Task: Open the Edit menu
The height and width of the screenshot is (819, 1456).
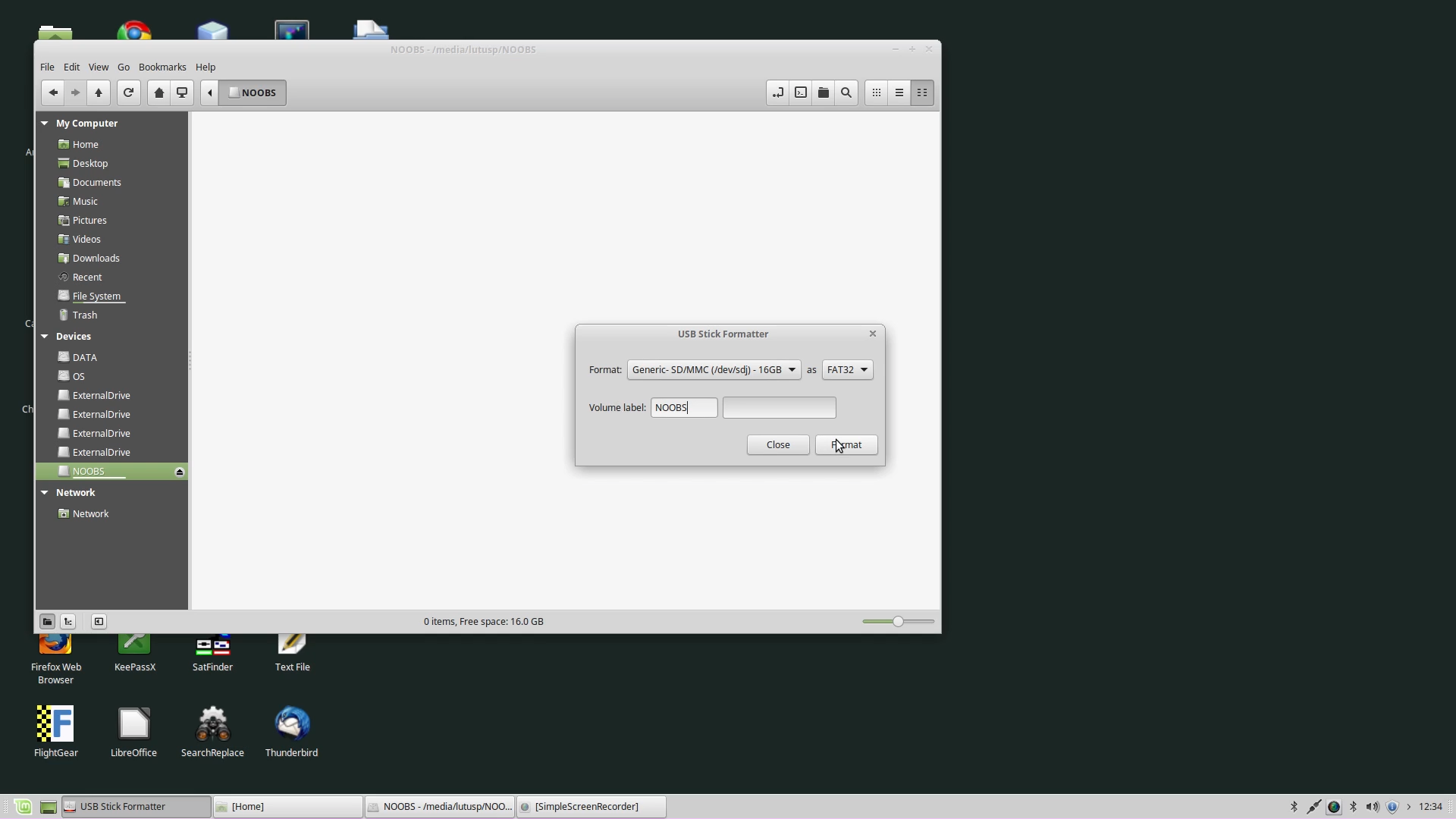Action: 71,67
